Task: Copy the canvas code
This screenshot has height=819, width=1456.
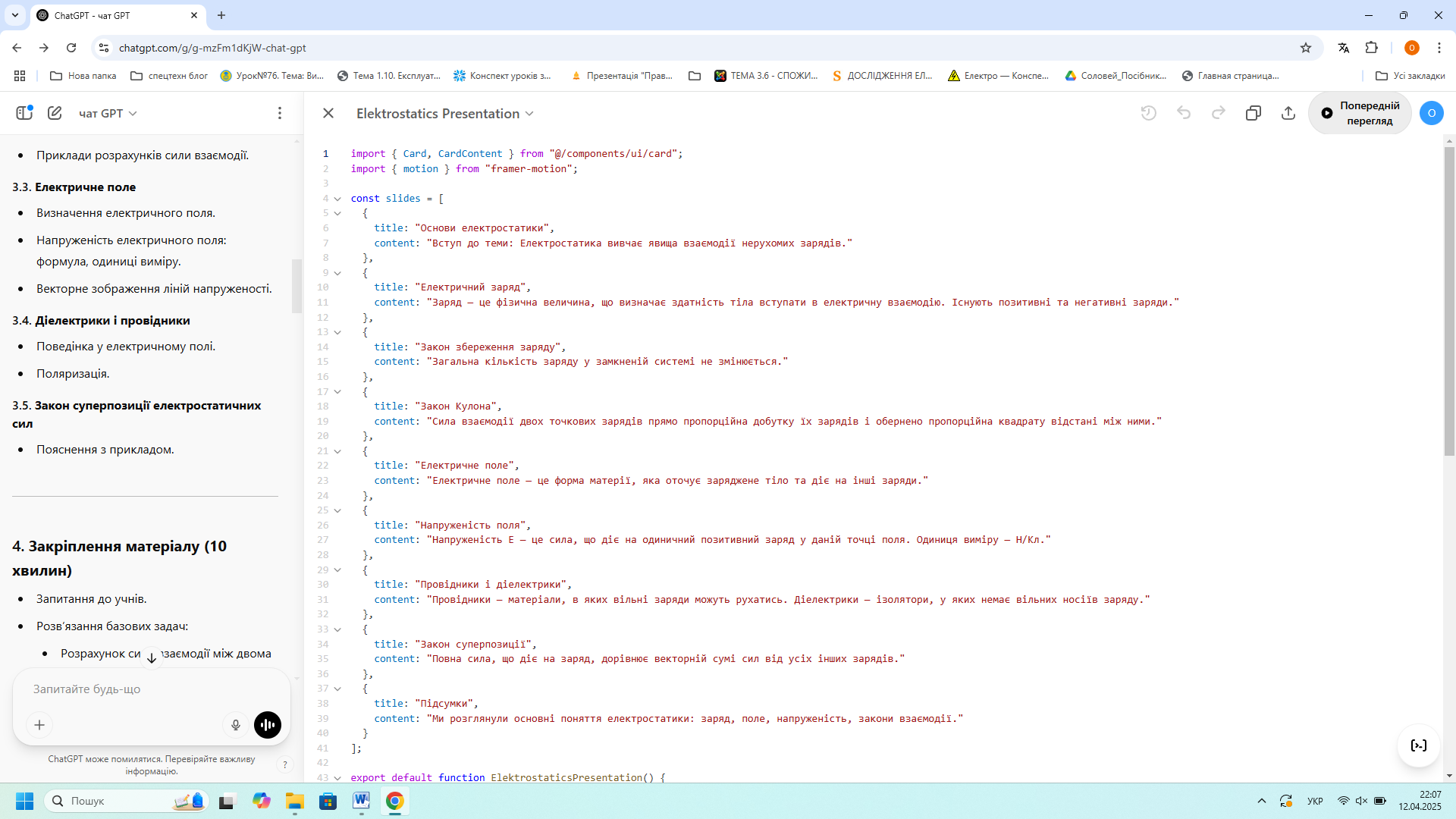Action: [x=1254, y=113]
